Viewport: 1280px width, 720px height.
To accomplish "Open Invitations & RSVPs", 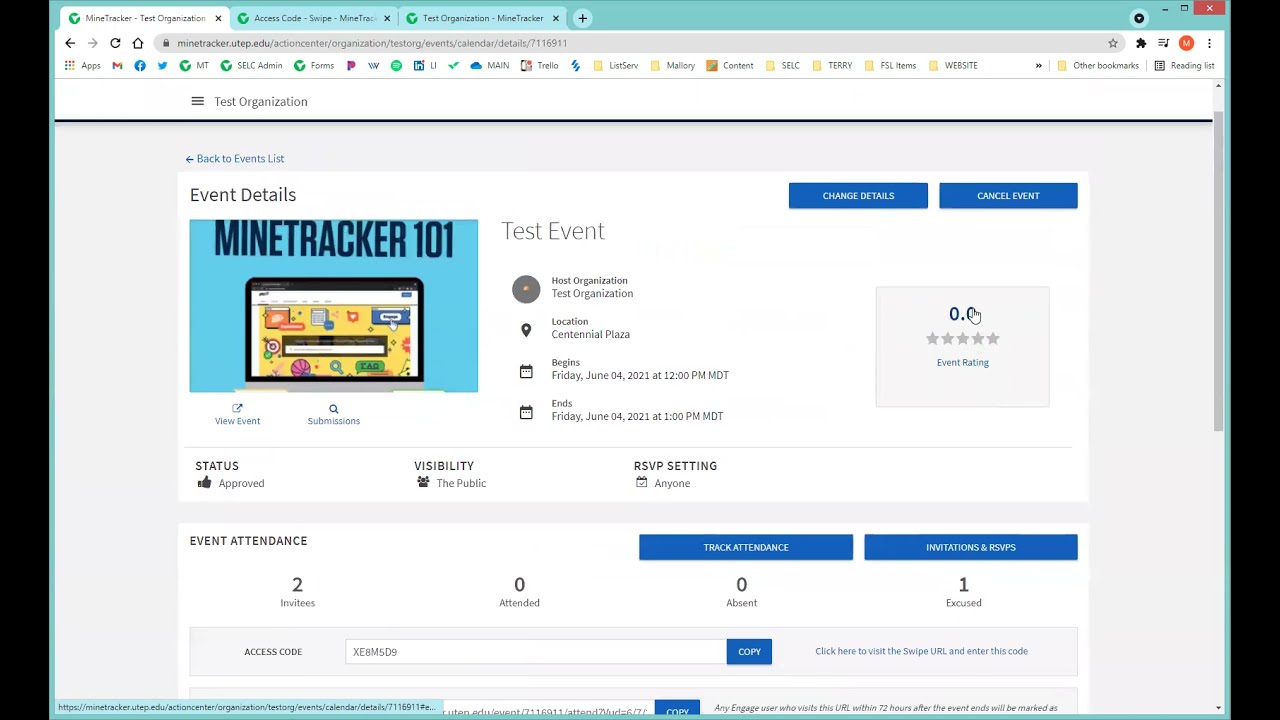I will [971, 547].
